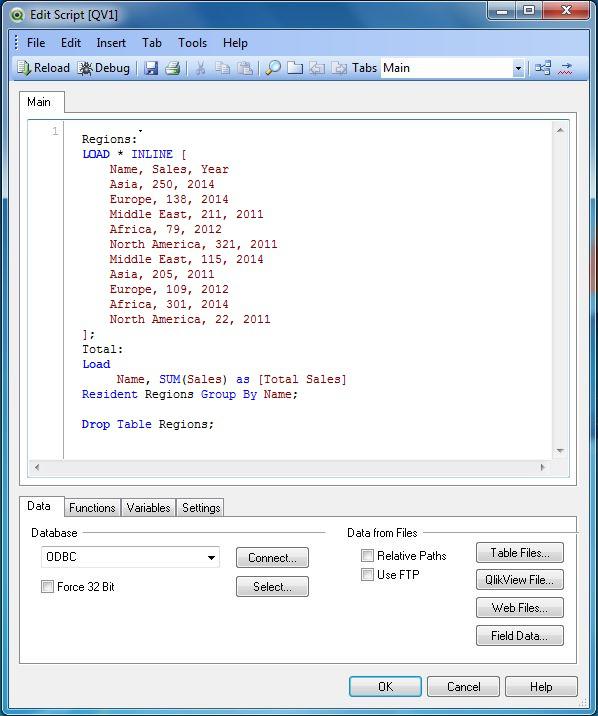Click the SUM(Sales) expression line

[x=232, y=379]
